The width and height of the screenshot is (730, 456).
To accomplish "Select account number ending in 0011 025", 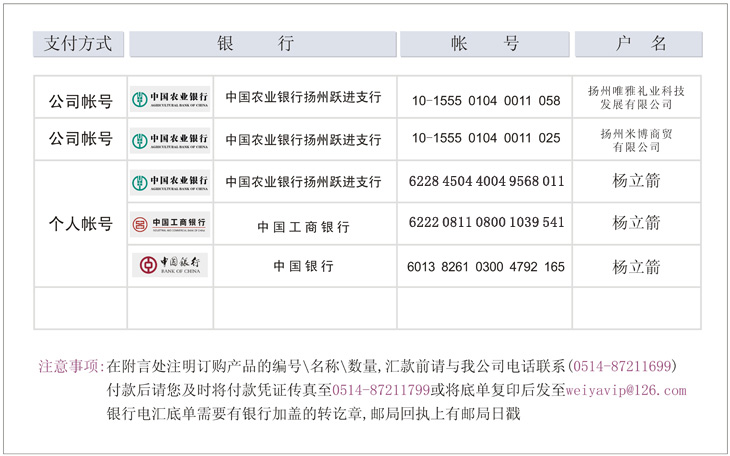I will tap(486, 140).
